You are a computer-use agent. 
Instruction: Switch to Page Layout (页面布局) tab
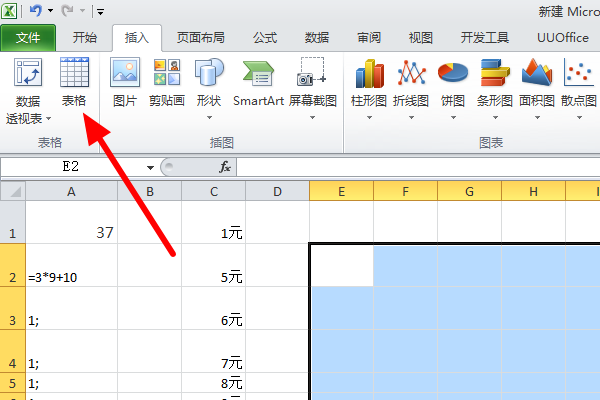[x=201, y=38]
